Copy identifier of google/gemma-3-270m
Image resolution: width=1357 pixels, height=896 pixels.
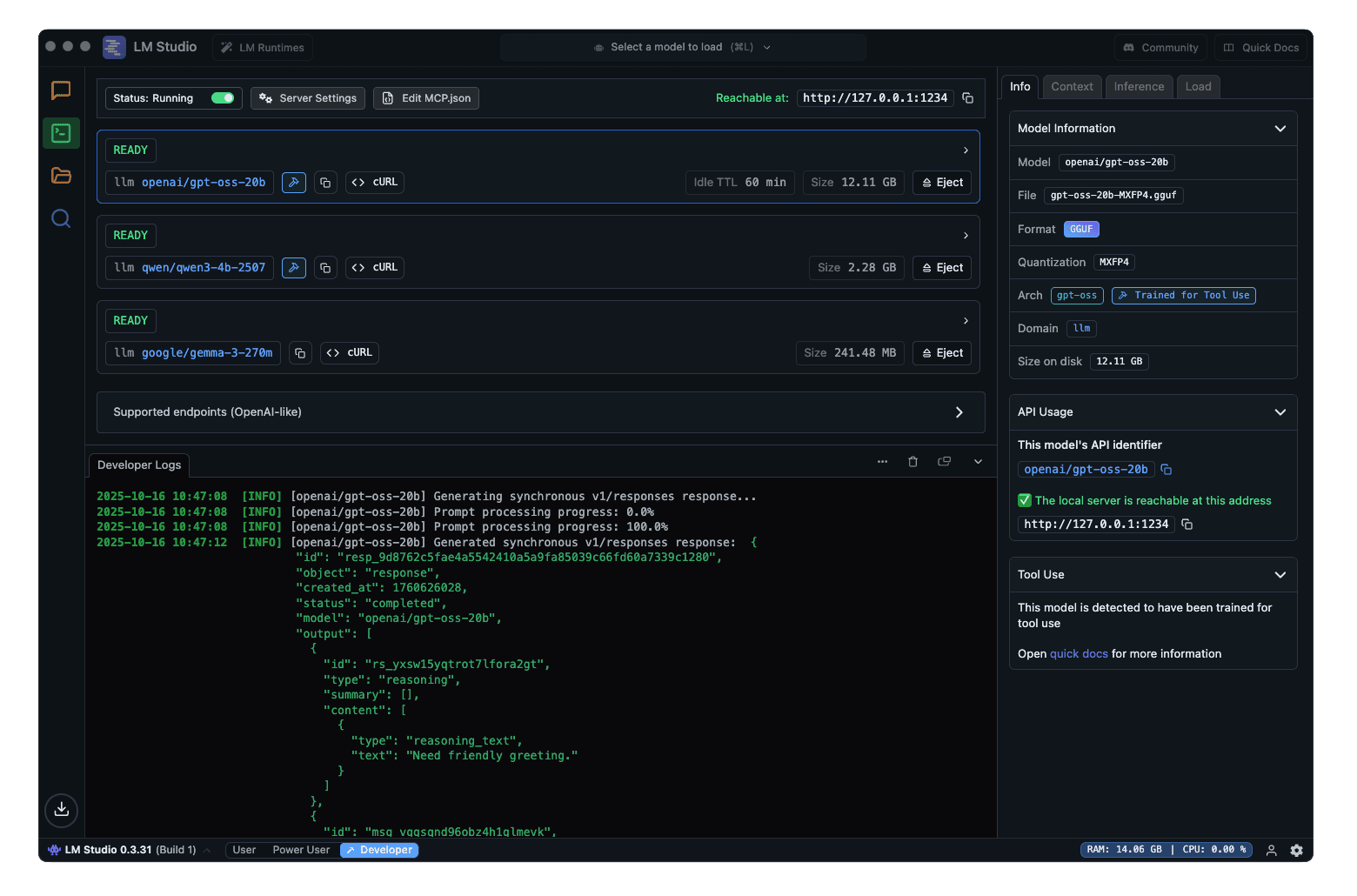(x=300, y=353)
